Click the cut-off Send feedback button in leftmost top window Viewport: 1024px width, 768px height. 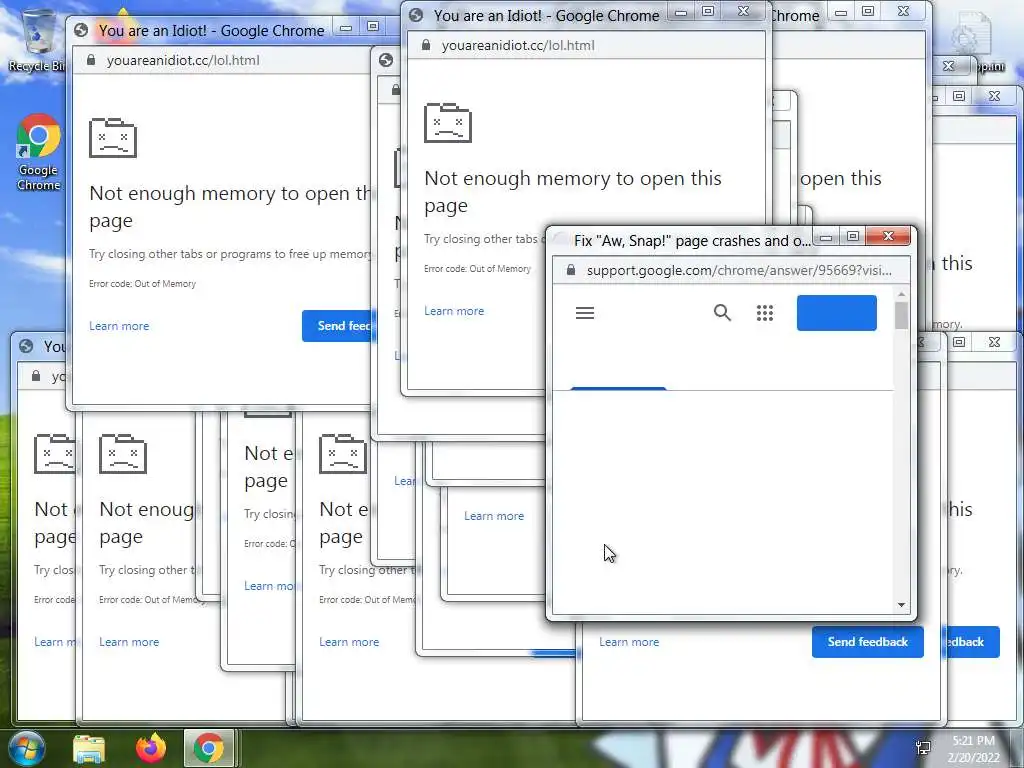click(x=337, y=325)
